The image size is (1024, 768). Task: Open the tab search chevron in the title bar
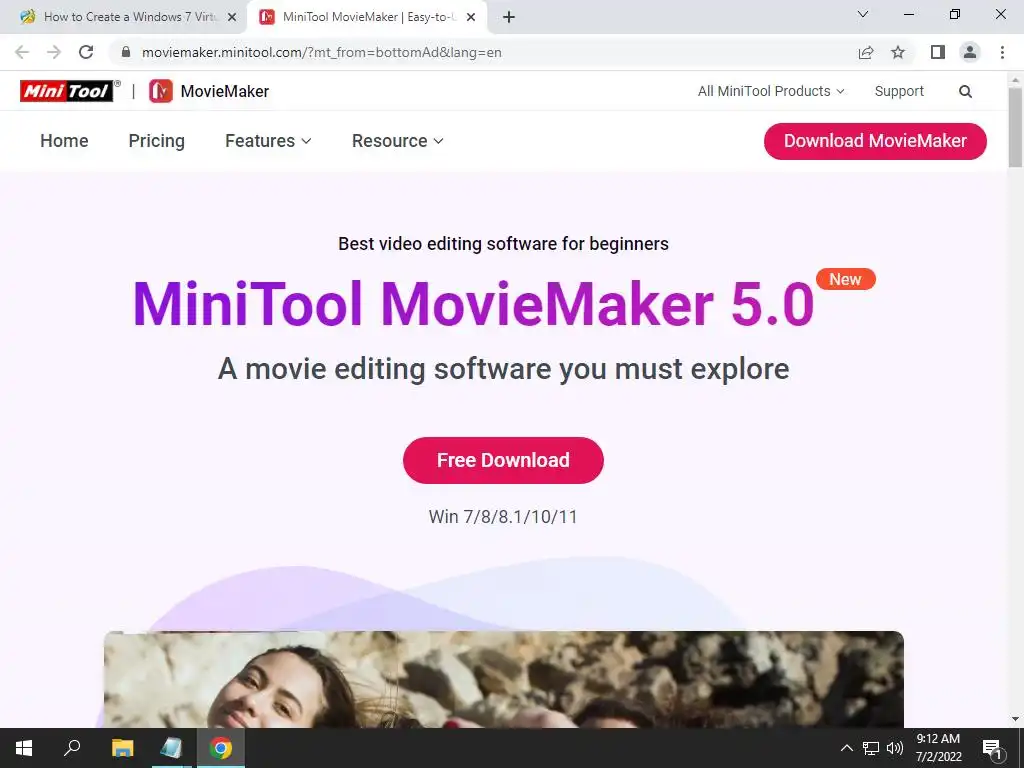pyautogui.click(x=863, y=14)
